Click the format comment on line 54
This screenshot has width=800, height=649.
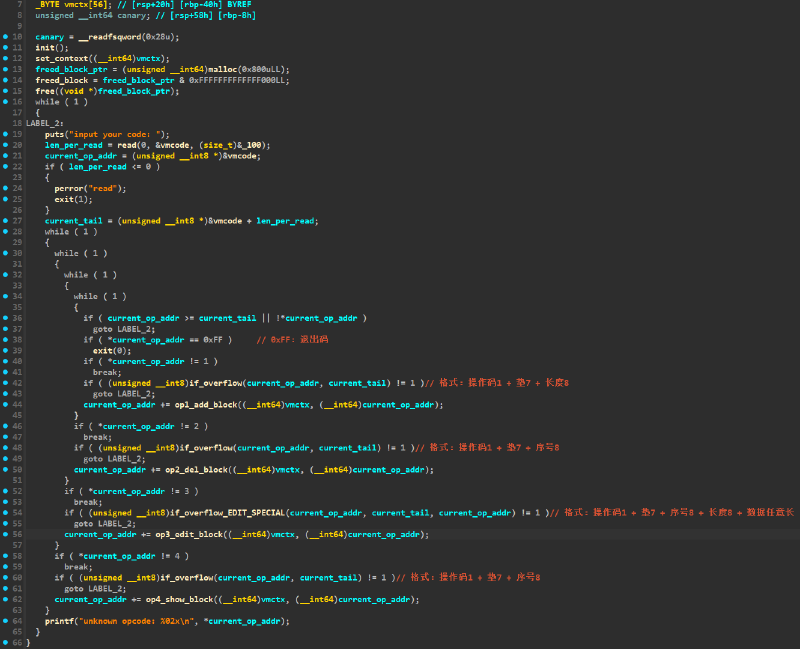[x=672, y=512]
